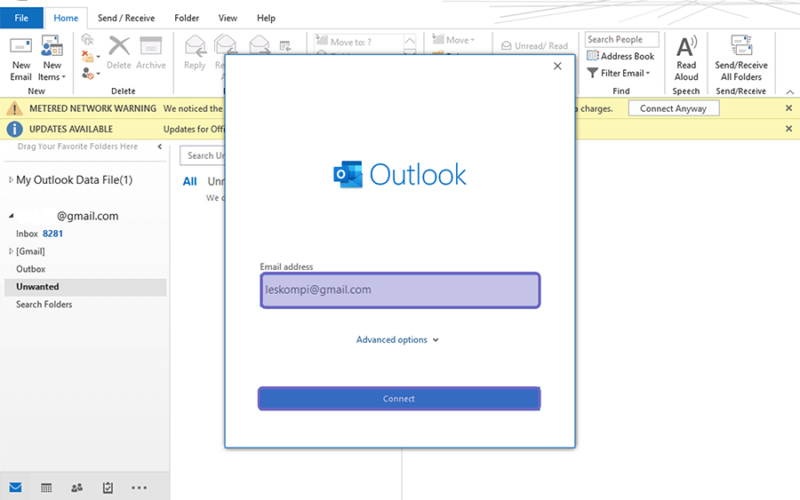Expand My Outlook Data File(1)
This screenshot has width=800, height=500.
coord(11,180)
